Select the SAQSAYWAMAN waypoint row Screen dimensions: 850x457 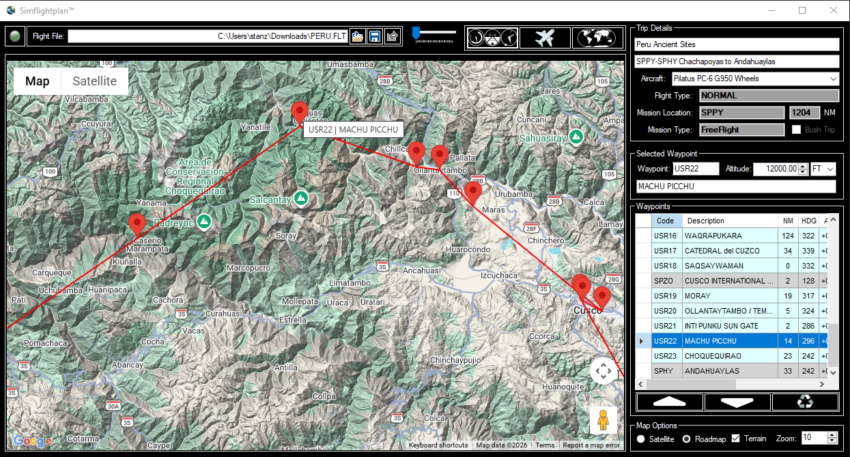pos(732,266)
